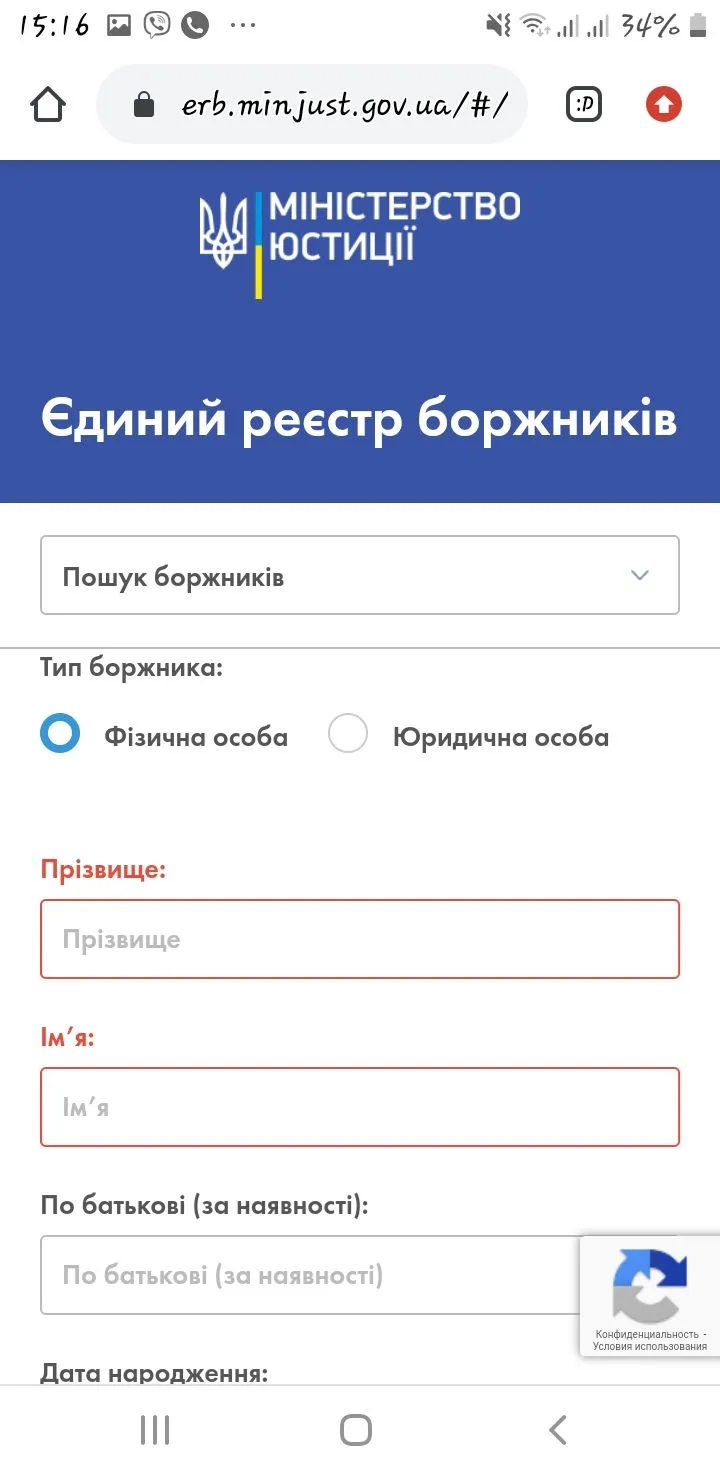This screenshot has height=1480, width=720.
Task: Select the Фізична особа radio button
Action: (60, 734)
